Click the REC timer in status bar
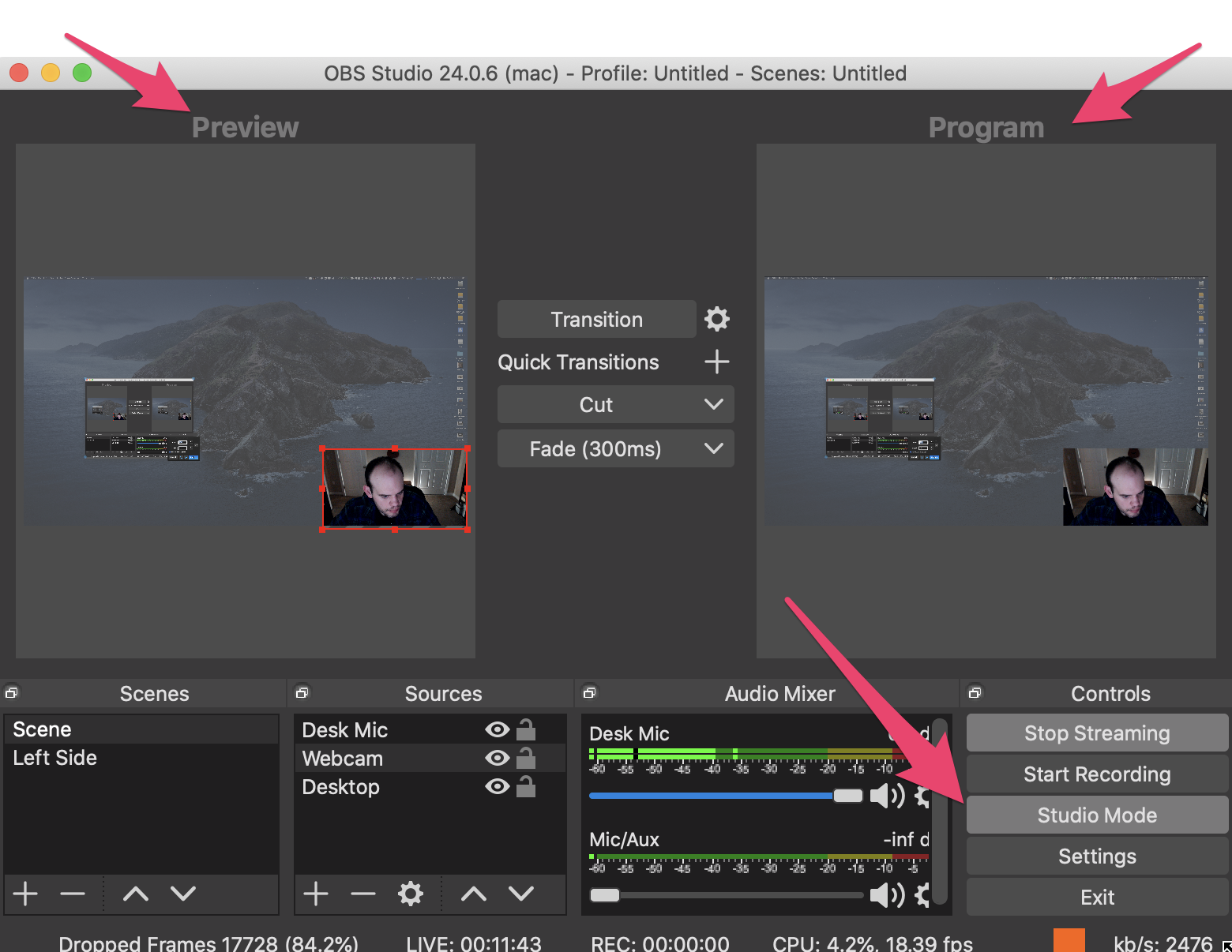 660,943
